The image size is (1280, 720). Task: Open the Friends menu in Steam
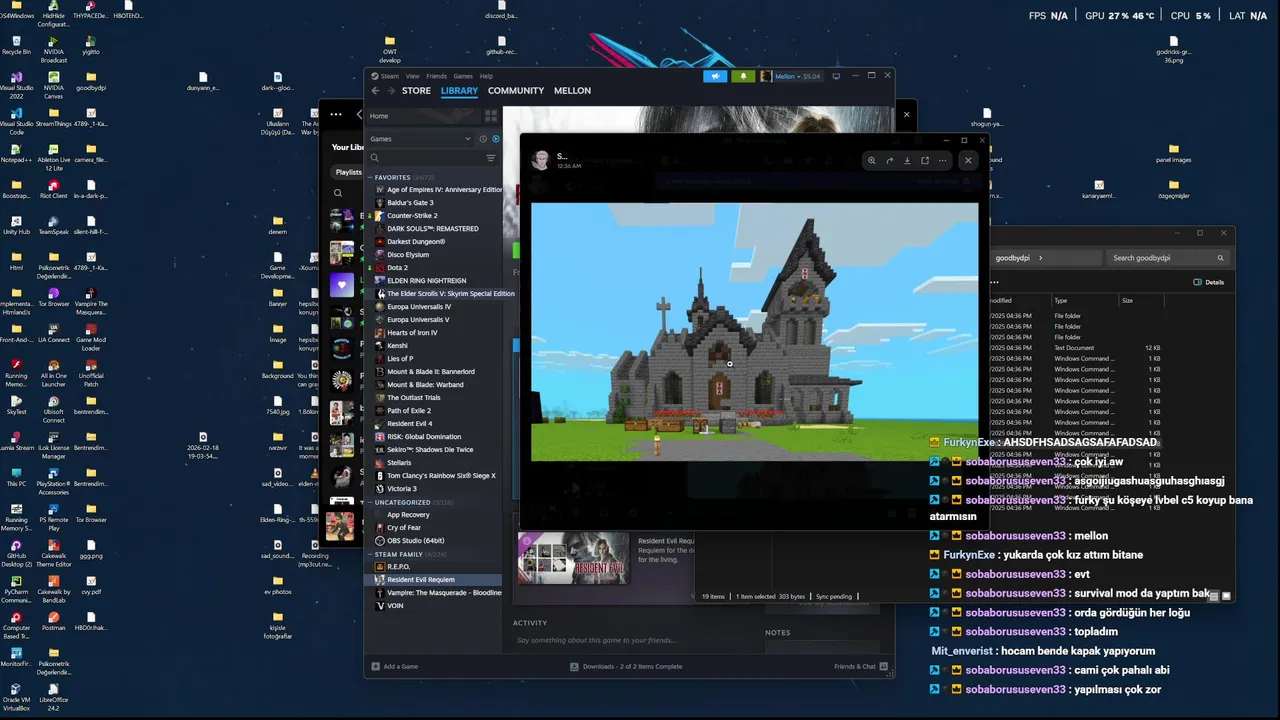tap(437, 76)
